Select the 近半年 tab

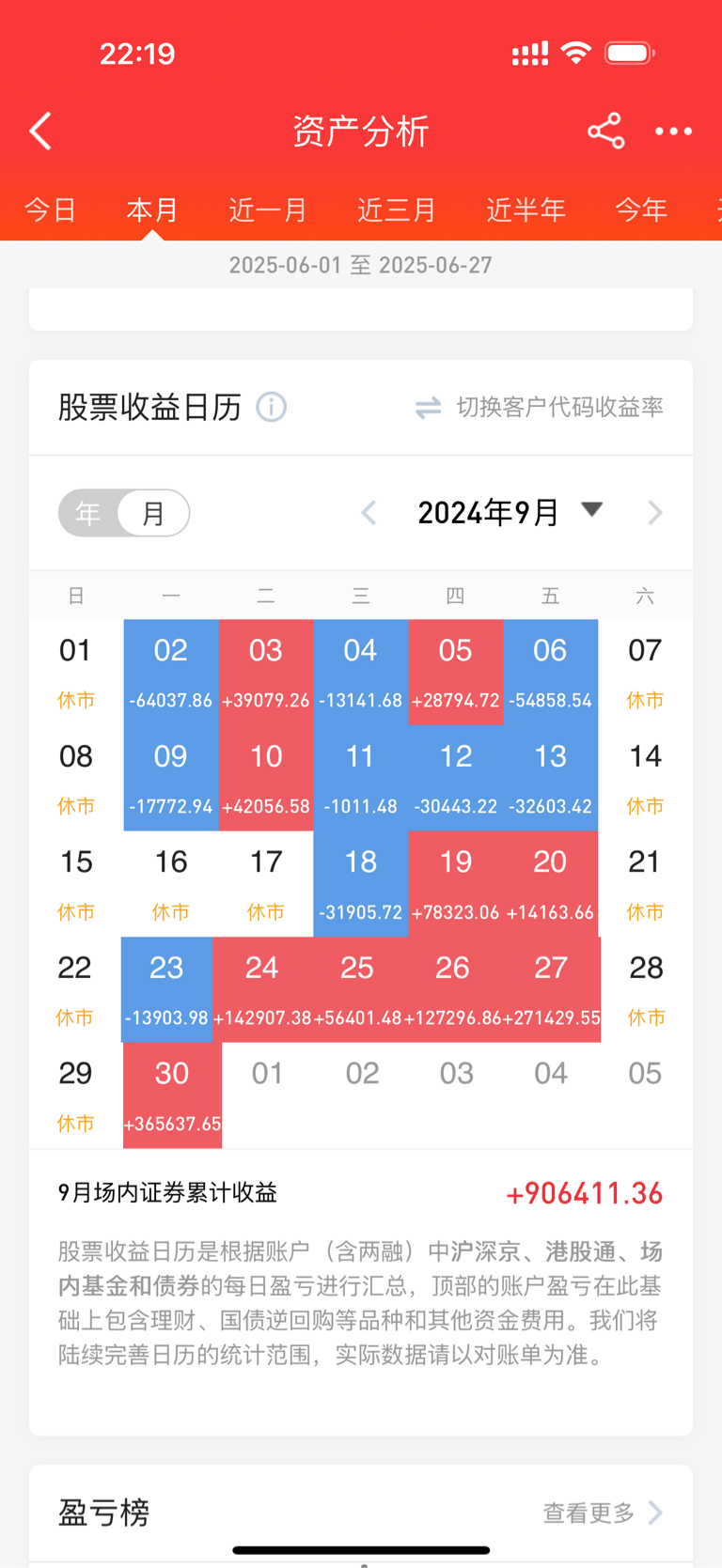tap(526, 210)
